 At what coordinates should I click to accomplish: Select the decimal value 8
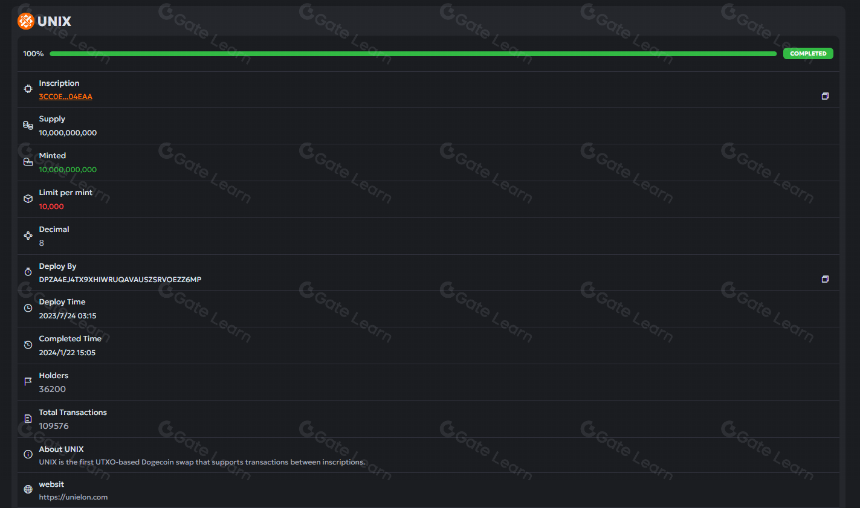41,243
